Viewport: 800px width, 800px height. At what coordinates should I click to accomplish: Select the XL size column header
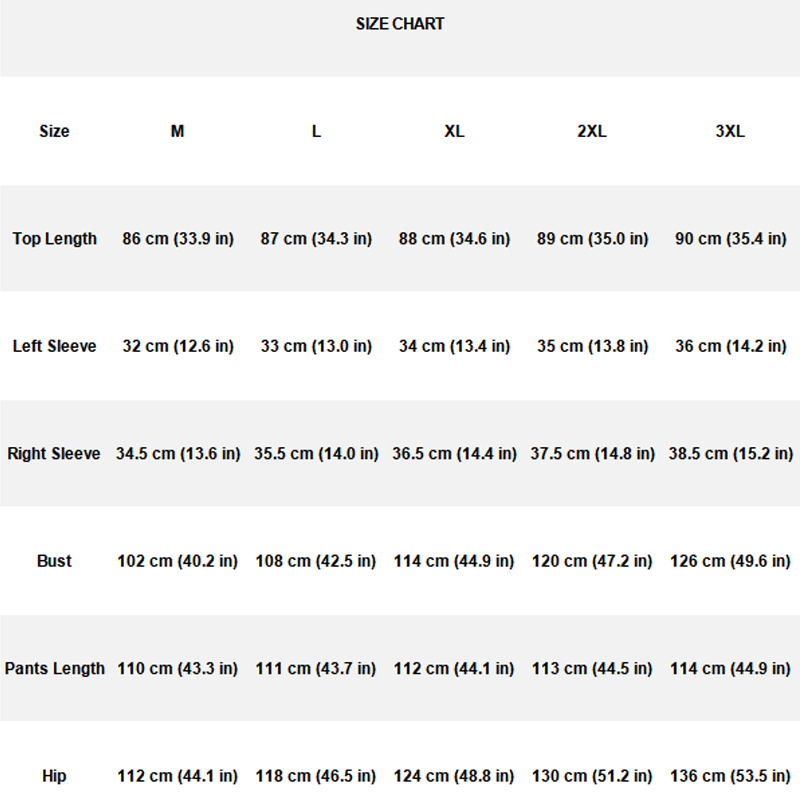click(x=454, y=131)
